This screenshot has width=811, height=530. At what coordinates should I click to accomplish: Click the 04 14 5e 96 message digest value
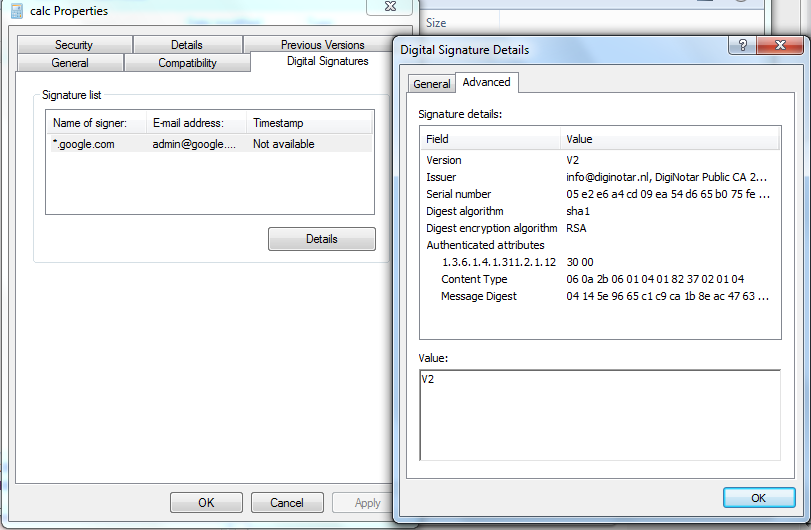(667, 297)
